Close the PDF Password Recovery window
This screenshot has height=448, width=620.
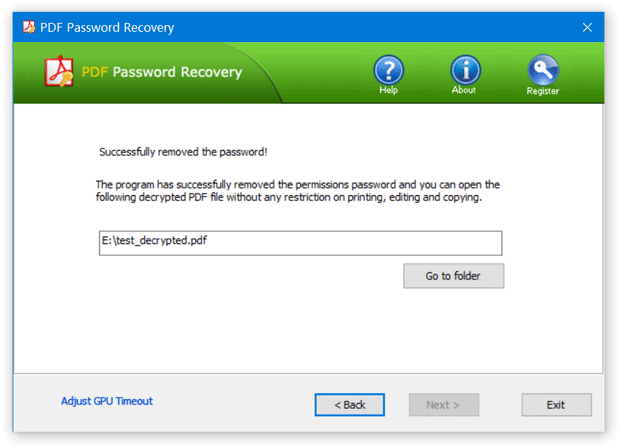click(x=587, y=27)
